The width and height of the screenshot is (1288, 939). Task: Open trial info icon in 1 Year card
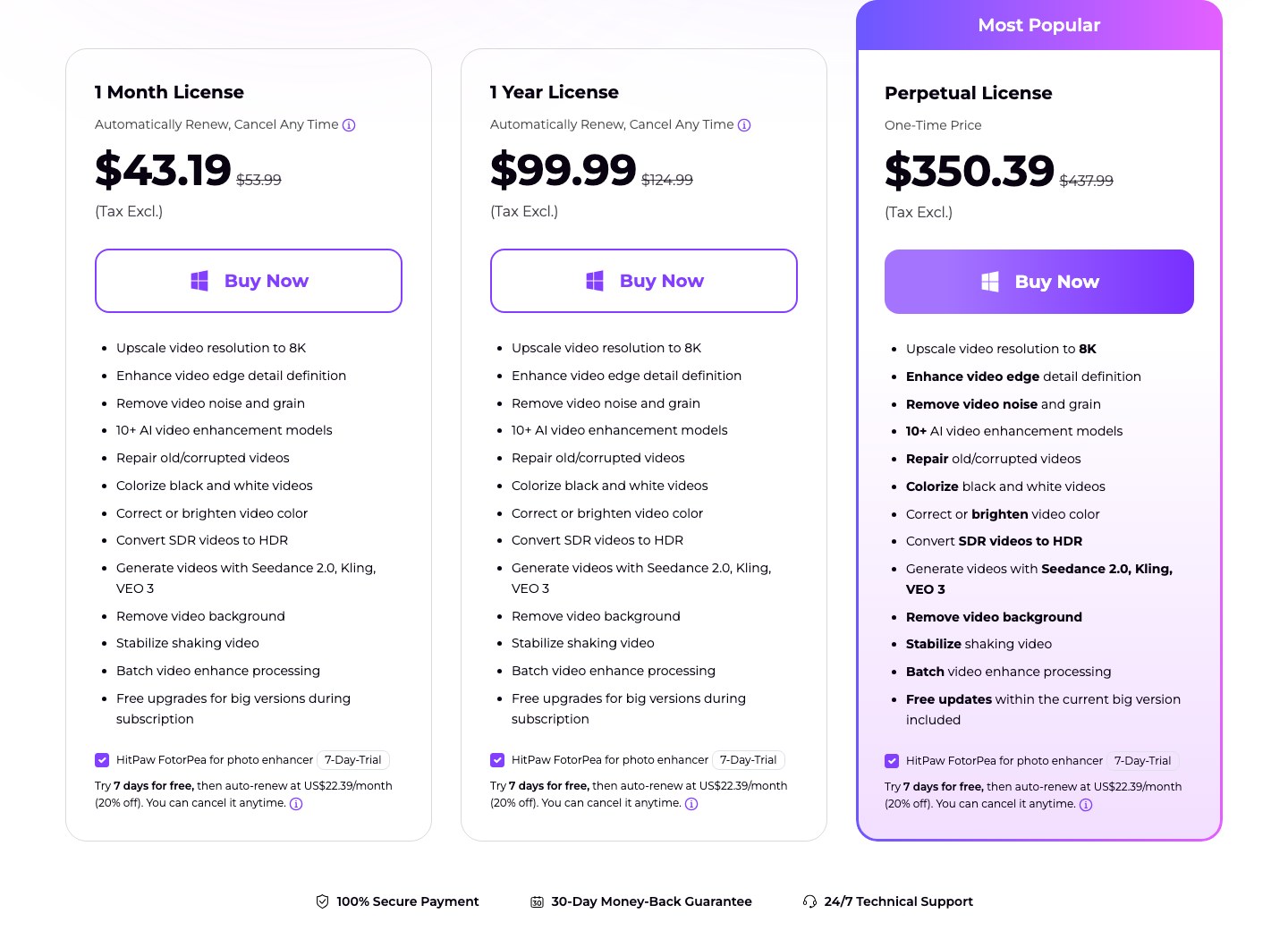tap(691, 804)
